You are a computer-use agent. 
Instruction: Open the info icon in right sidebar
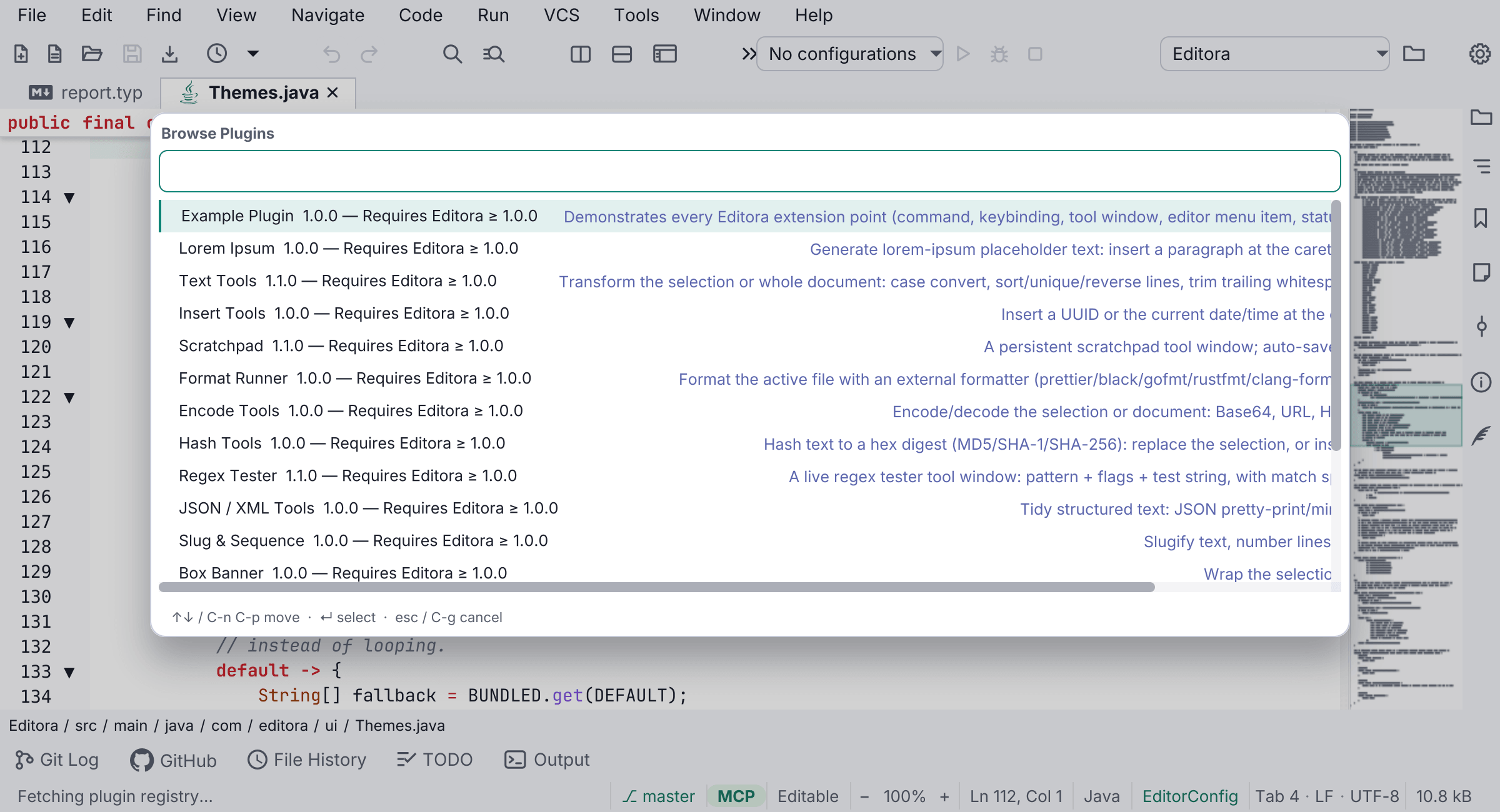point(1481,382)
